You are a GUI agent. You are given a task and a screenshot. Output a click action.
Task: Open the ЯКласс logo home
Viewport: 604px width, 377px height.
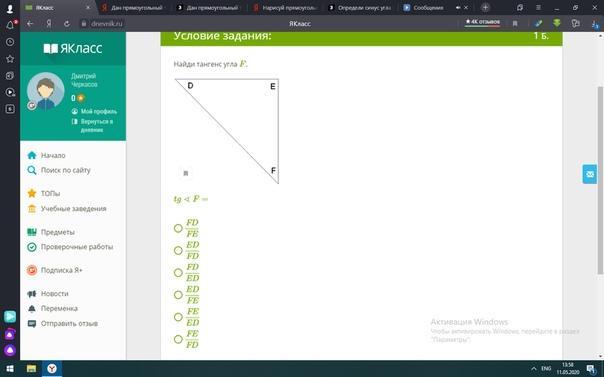[73, 48]
